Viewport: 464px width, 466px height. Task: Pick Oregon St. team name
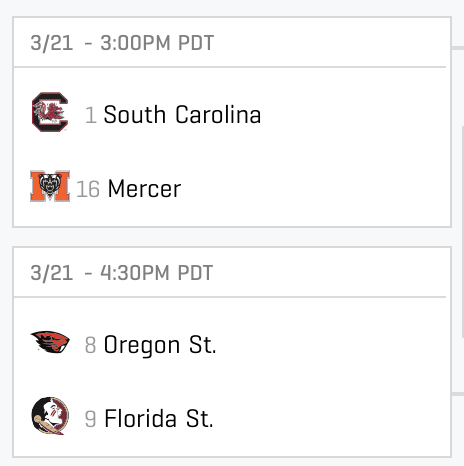(x=160, y=345)
